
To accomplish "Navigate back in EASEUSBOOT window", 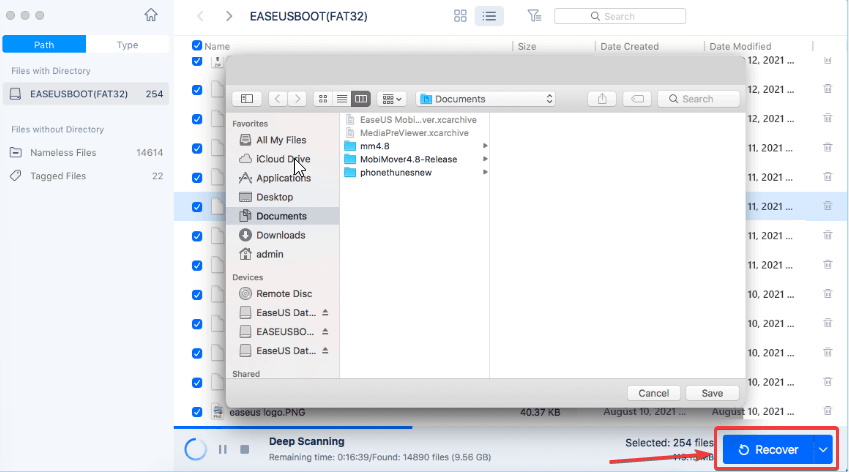I will [x=200, y=16].
